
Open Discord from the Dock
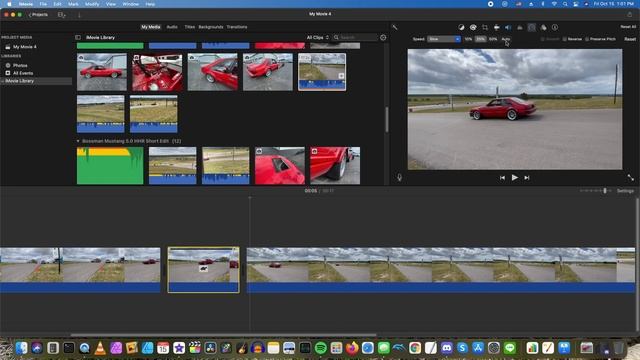point(447,348)
